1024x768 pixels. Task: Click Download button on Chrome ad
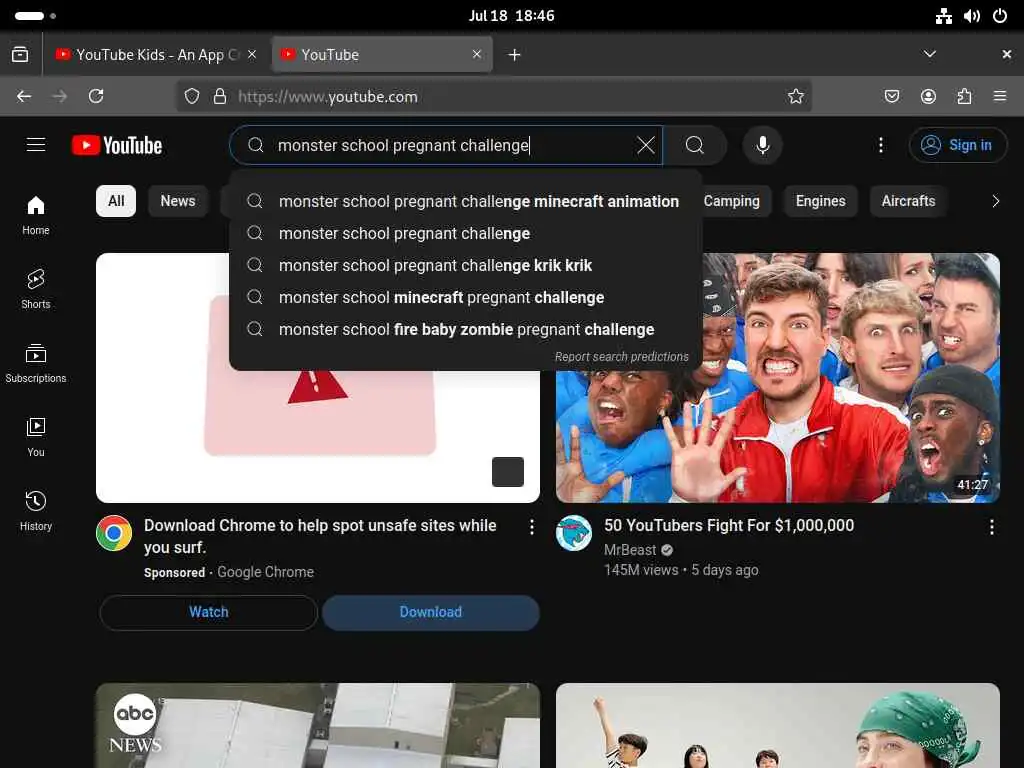[x=430, y=612]
